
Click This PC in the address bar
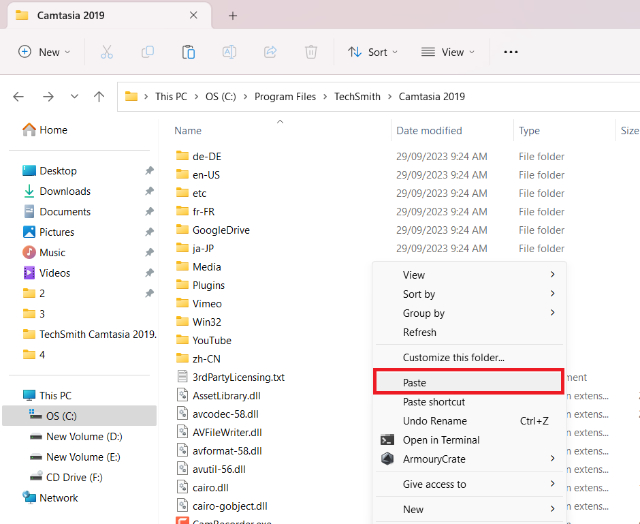(x=171, y=97)
